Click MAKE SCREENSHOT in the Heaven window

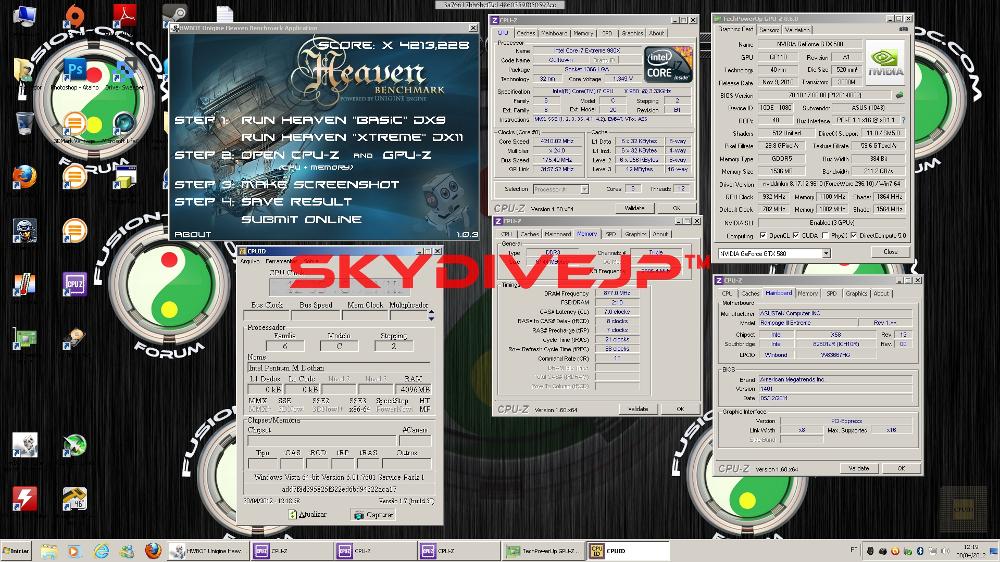(x=320, y=184)
